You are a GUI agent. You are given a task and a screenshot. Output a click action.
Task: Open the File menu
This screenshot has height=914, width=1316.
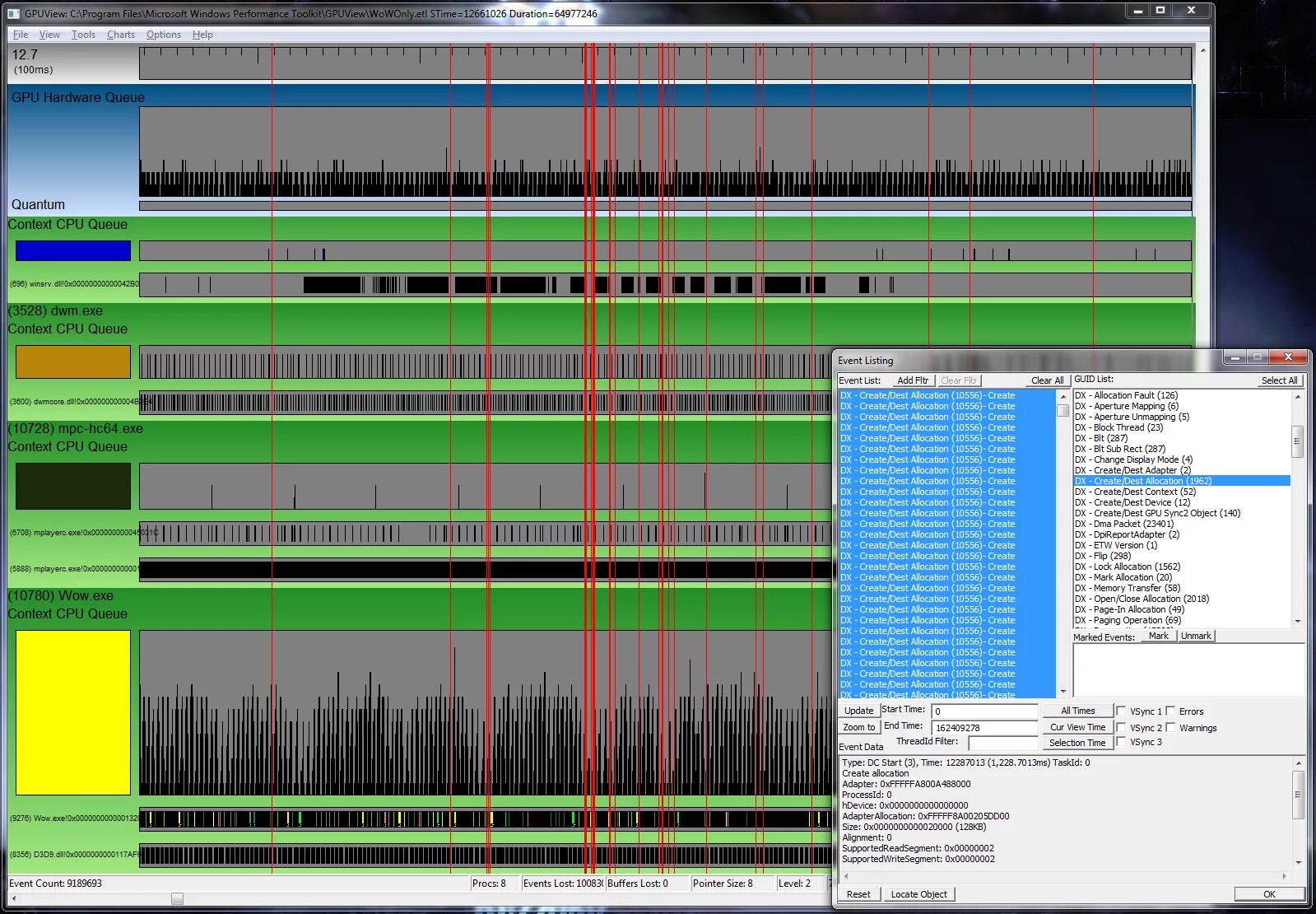(21, 35)
